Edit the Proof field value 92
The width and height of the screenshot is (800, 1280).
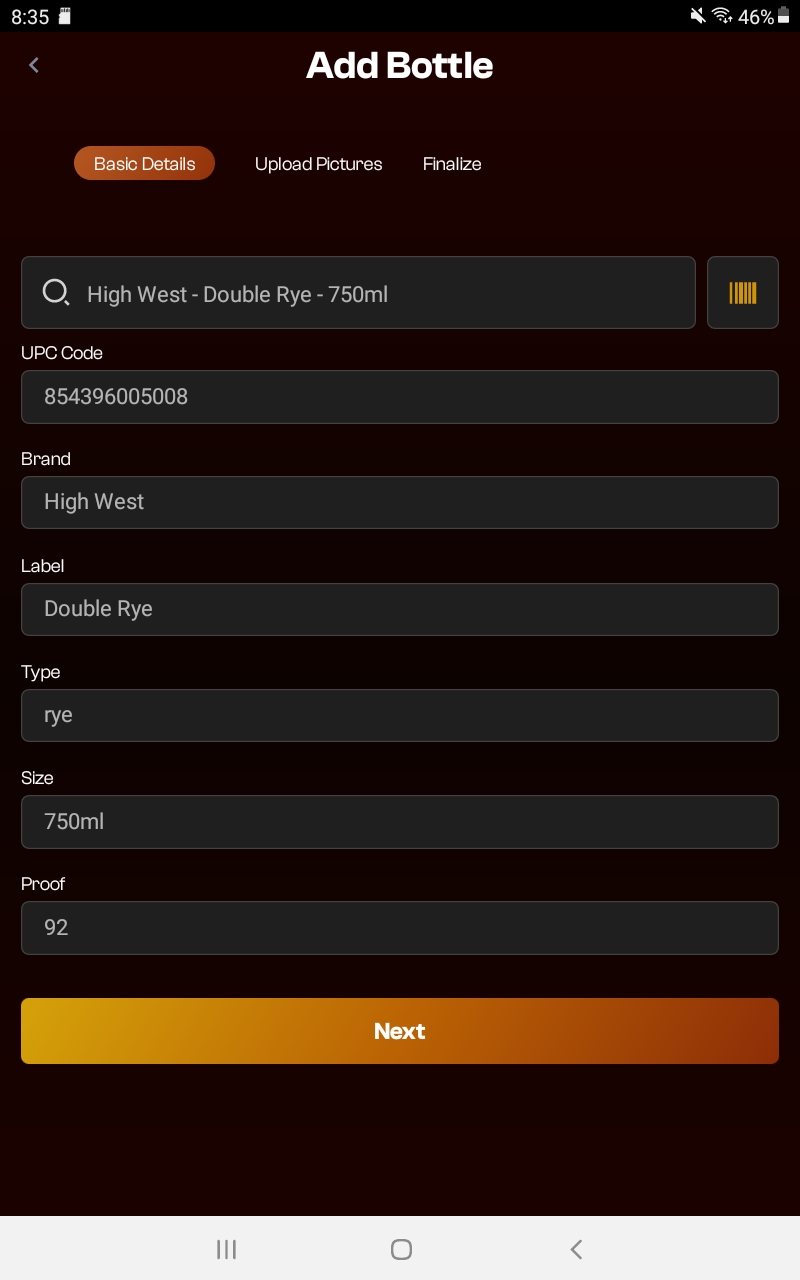point(400,928)
